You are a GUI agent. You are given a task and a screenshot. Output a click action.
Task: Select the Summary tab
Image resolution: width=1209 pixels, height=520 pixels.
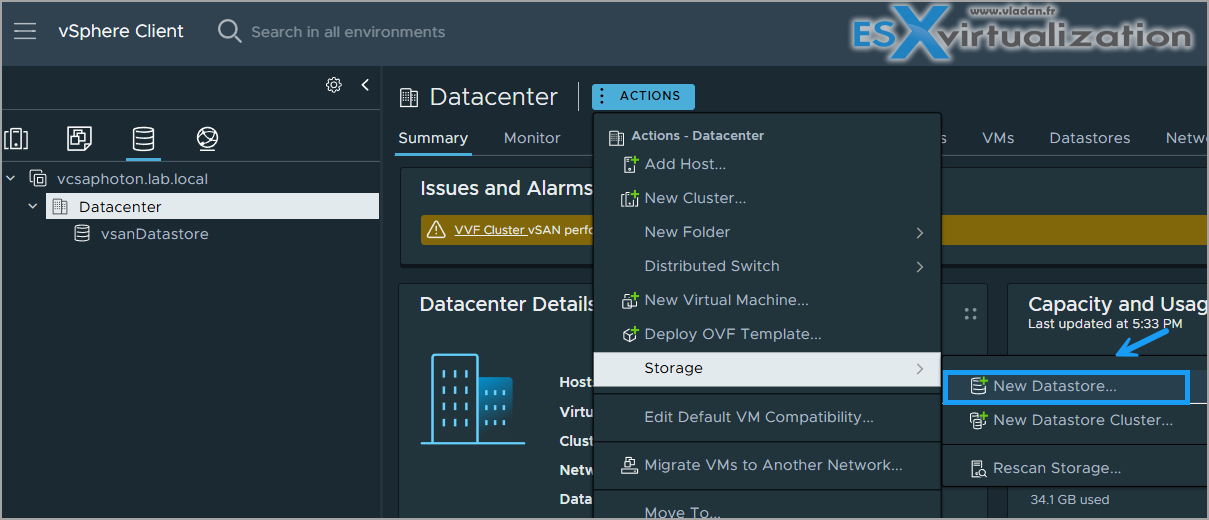(433, 138)
